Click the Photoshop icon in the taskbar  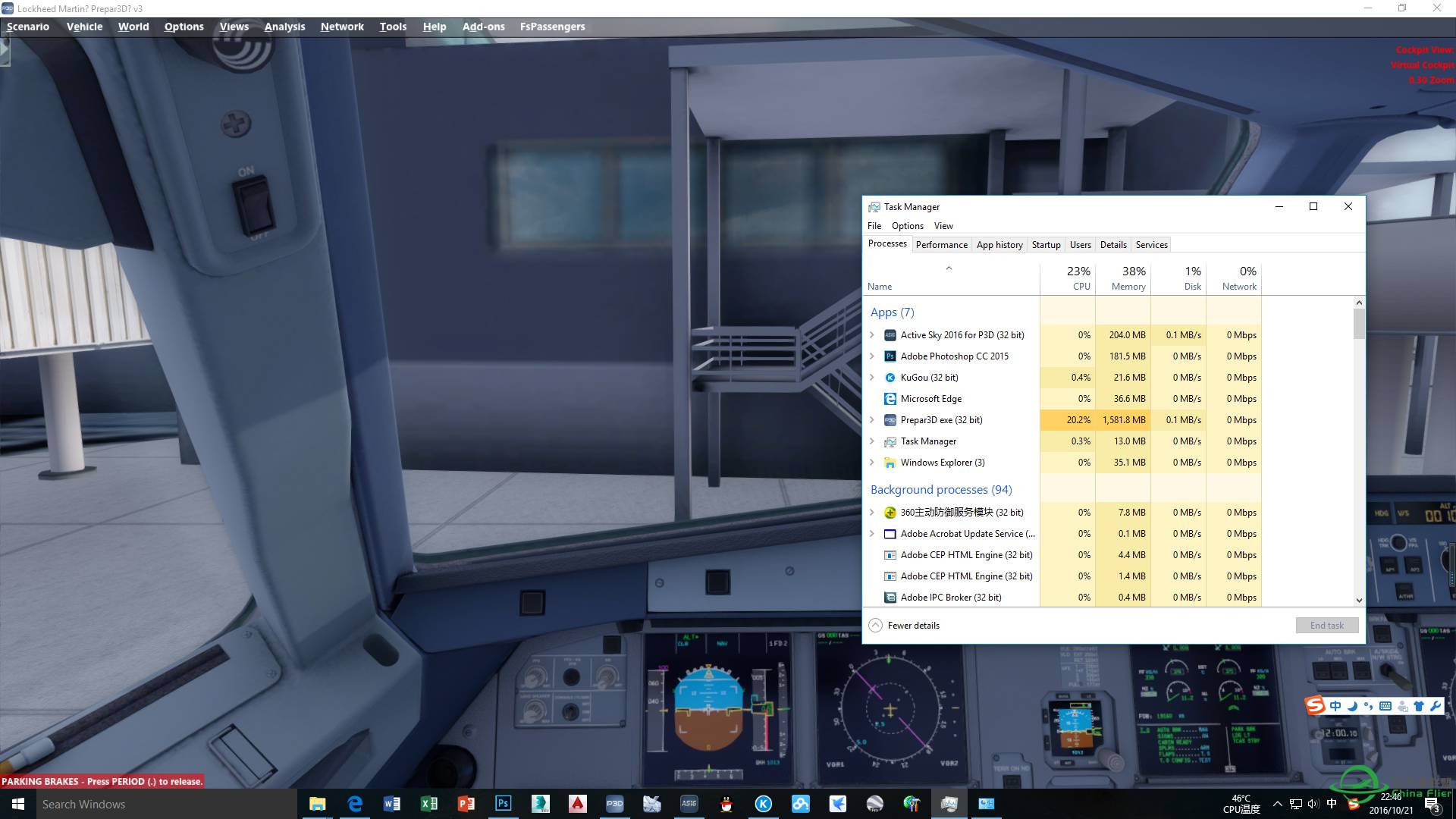click(501, 803)
